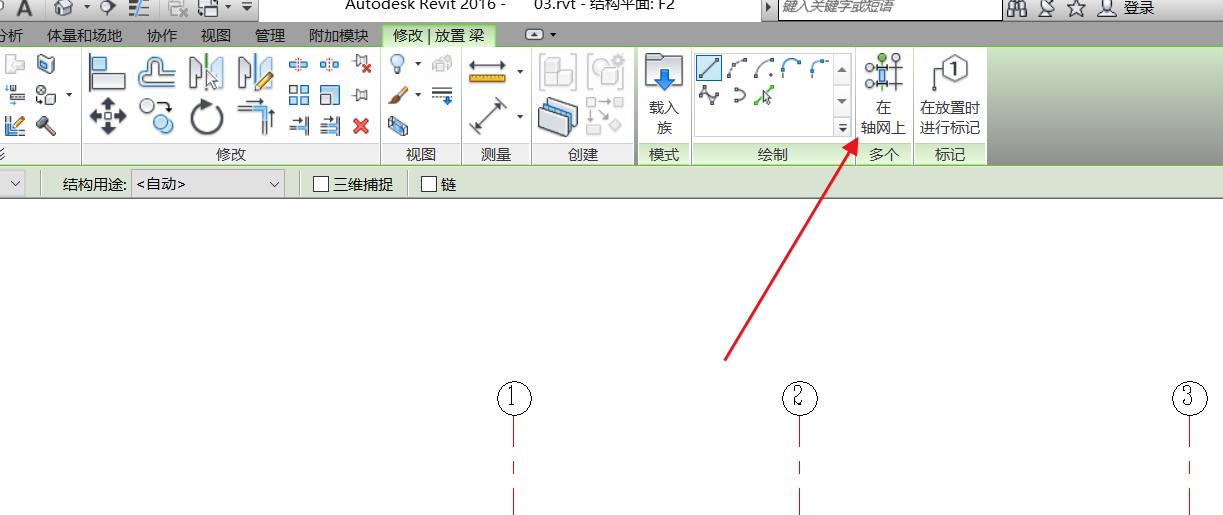Screen dimensions: 1223x515
Task: Click the Load Family button
Action: click(664, 96)
